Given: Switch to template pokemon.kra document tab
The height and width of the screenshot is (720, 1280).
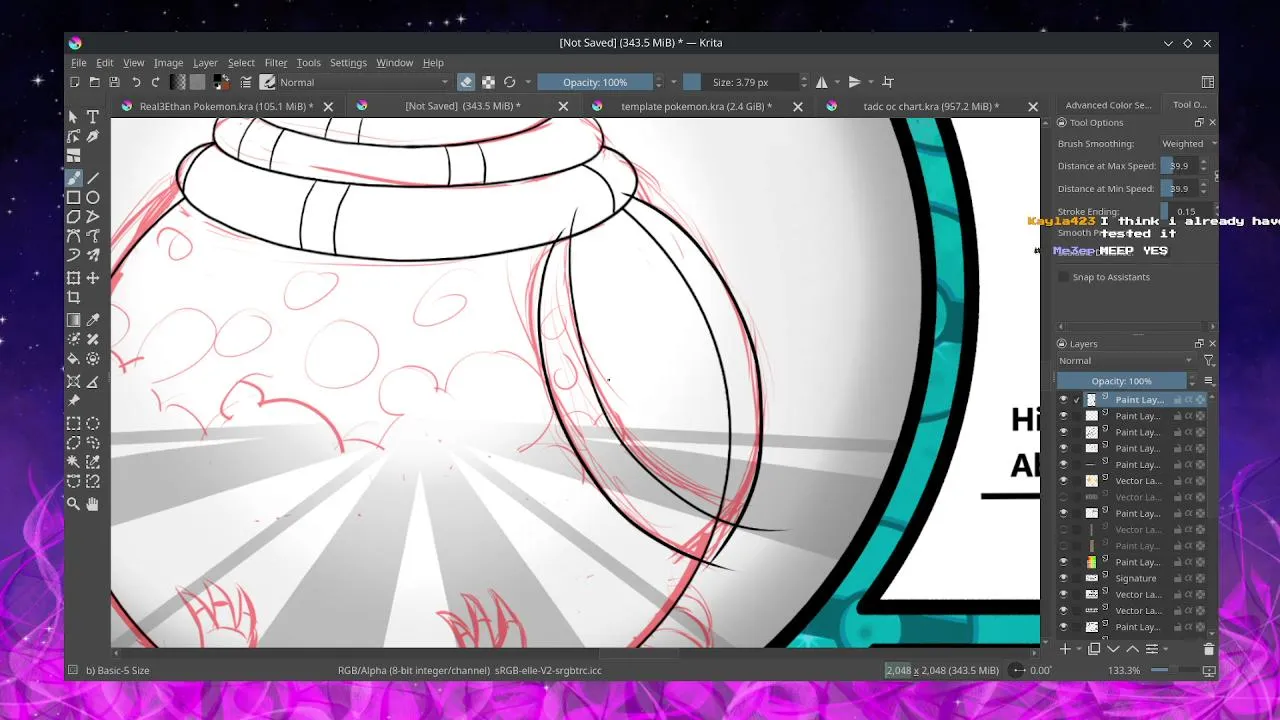Looking at the screenshot, I should 696,106.
